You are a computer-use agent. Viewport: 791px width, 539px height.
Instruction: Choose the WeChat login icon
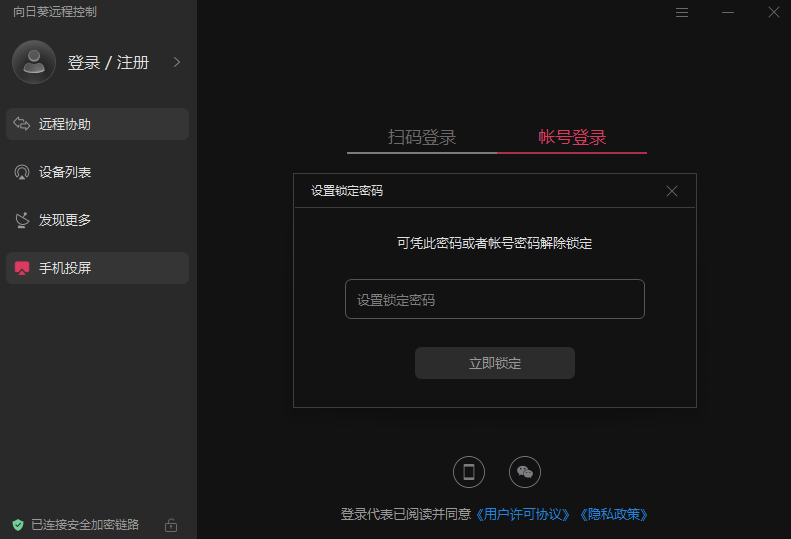525,472
